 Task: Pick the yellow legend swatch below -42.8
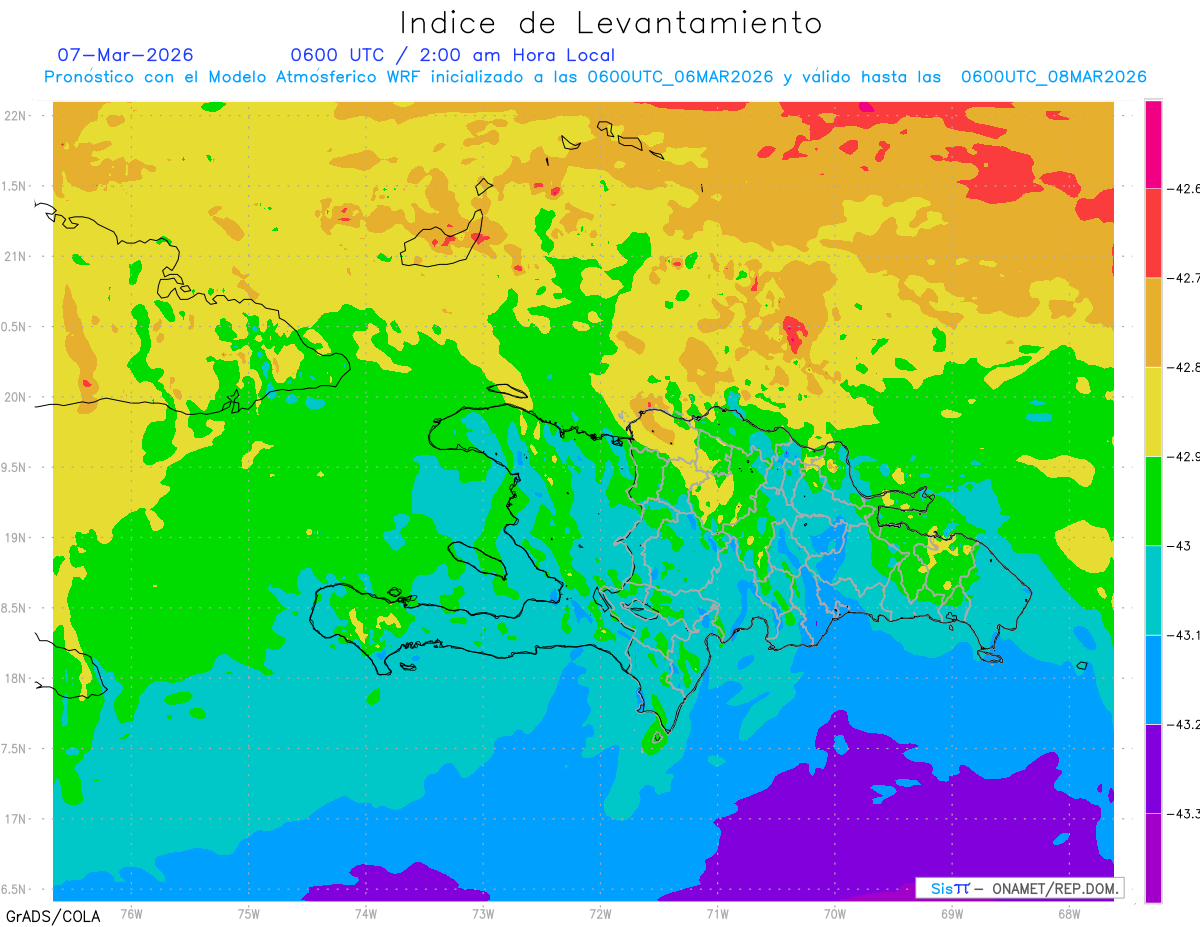tap(1153, 411)
